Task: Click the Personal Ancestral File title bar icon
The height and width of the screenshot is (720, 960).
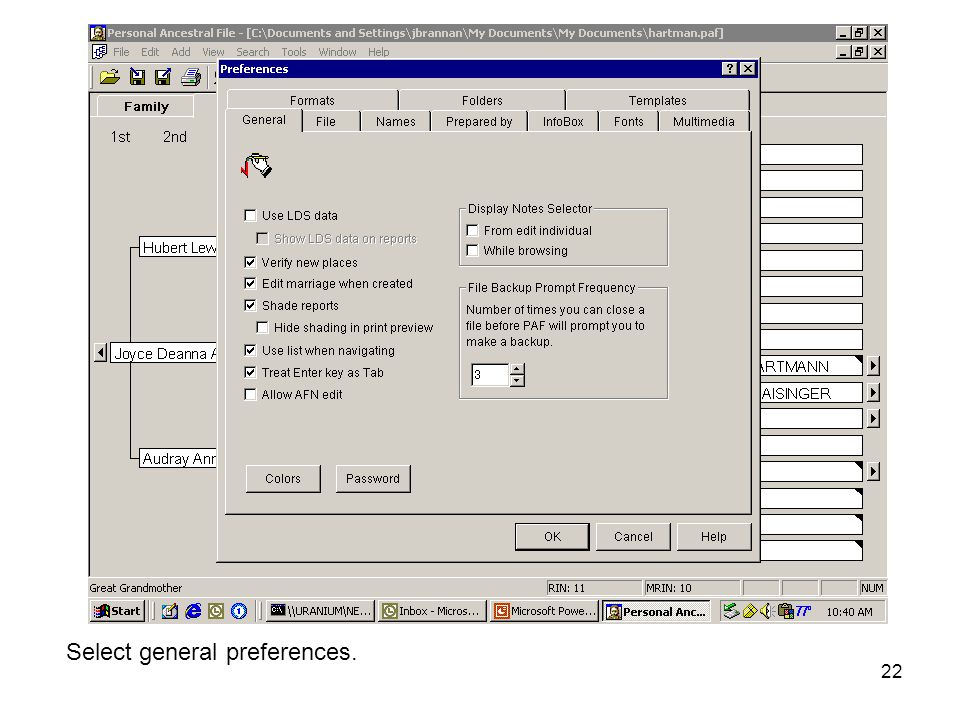Action: pyautogui.click(x=98, y=32)
